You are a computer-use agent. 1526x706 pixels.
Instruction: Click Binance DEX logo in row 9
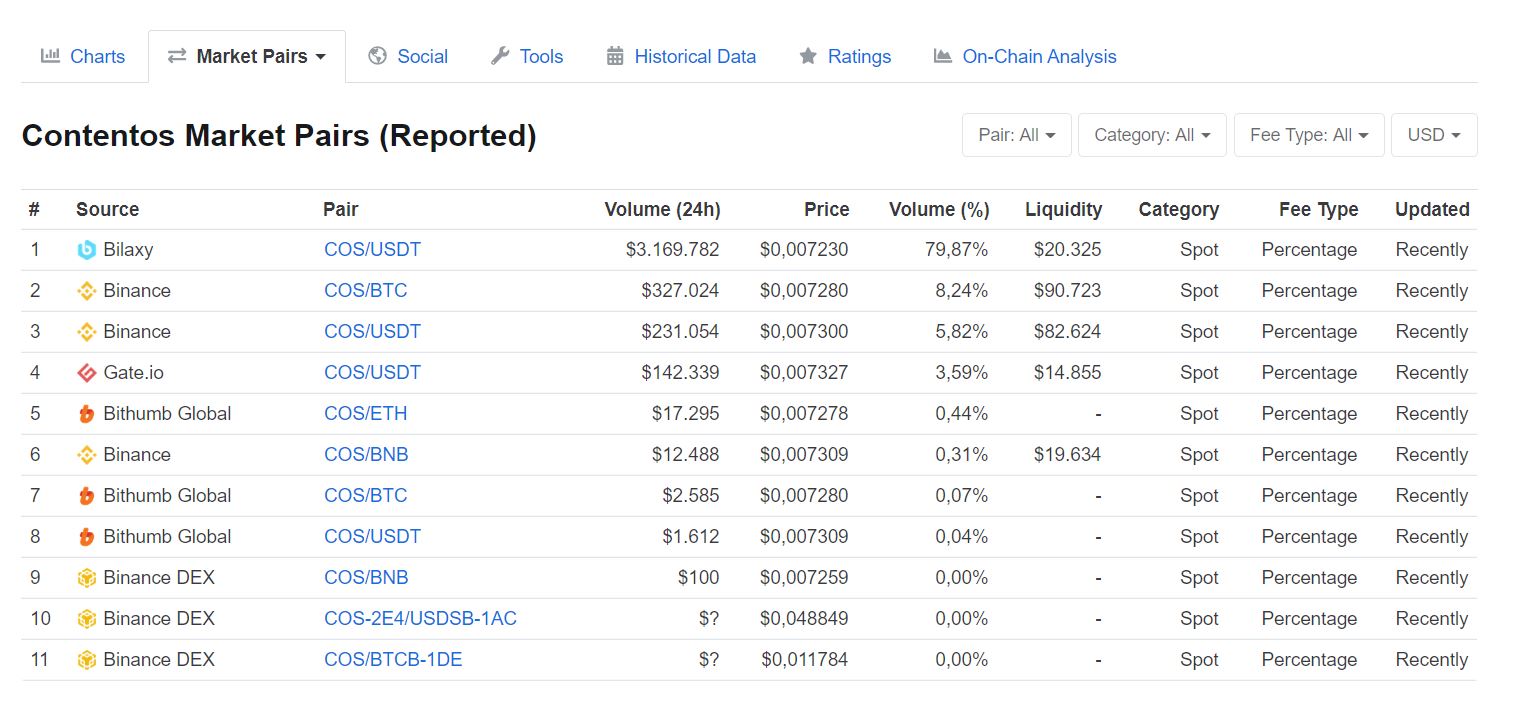(87, 578)
